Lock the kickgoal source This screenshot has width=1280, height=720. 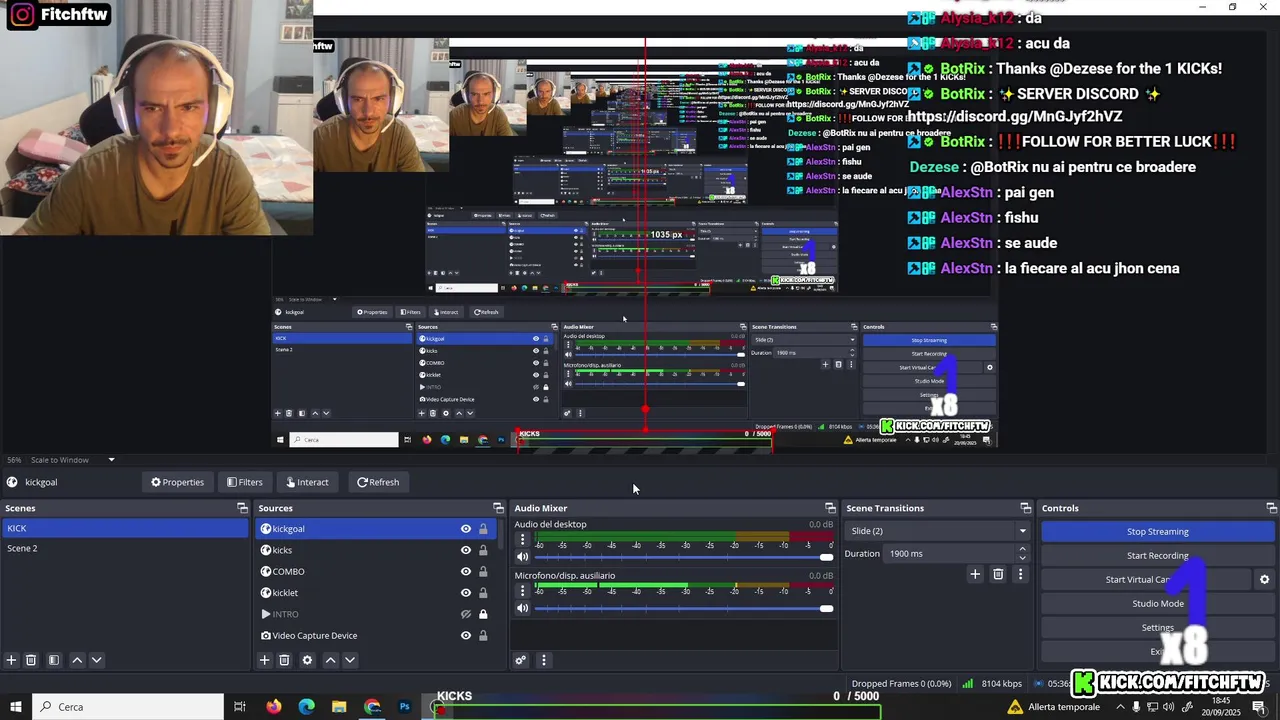click(483, 529)
